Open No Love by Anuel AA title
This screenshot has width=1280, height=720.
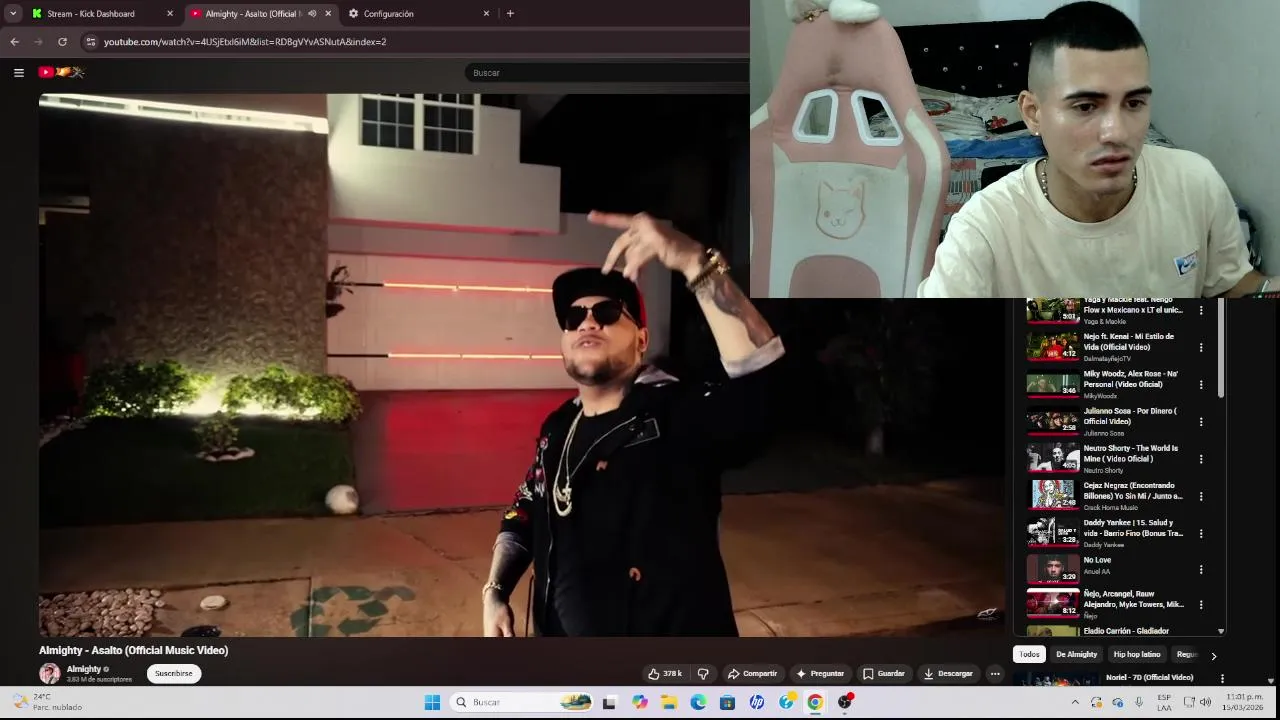click(1097, 560)
